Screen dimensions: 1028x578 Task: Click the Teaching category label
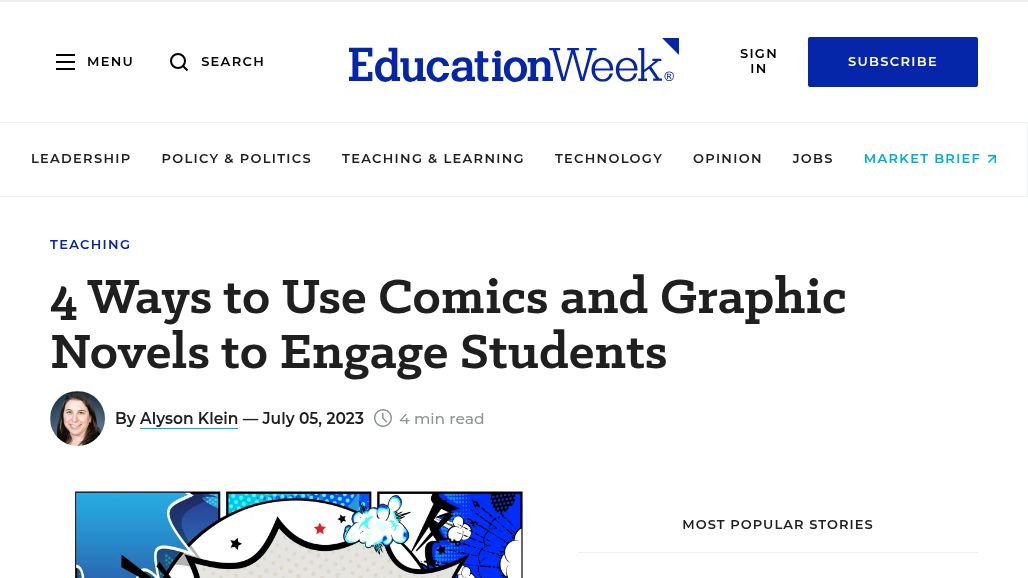point(90,244)
